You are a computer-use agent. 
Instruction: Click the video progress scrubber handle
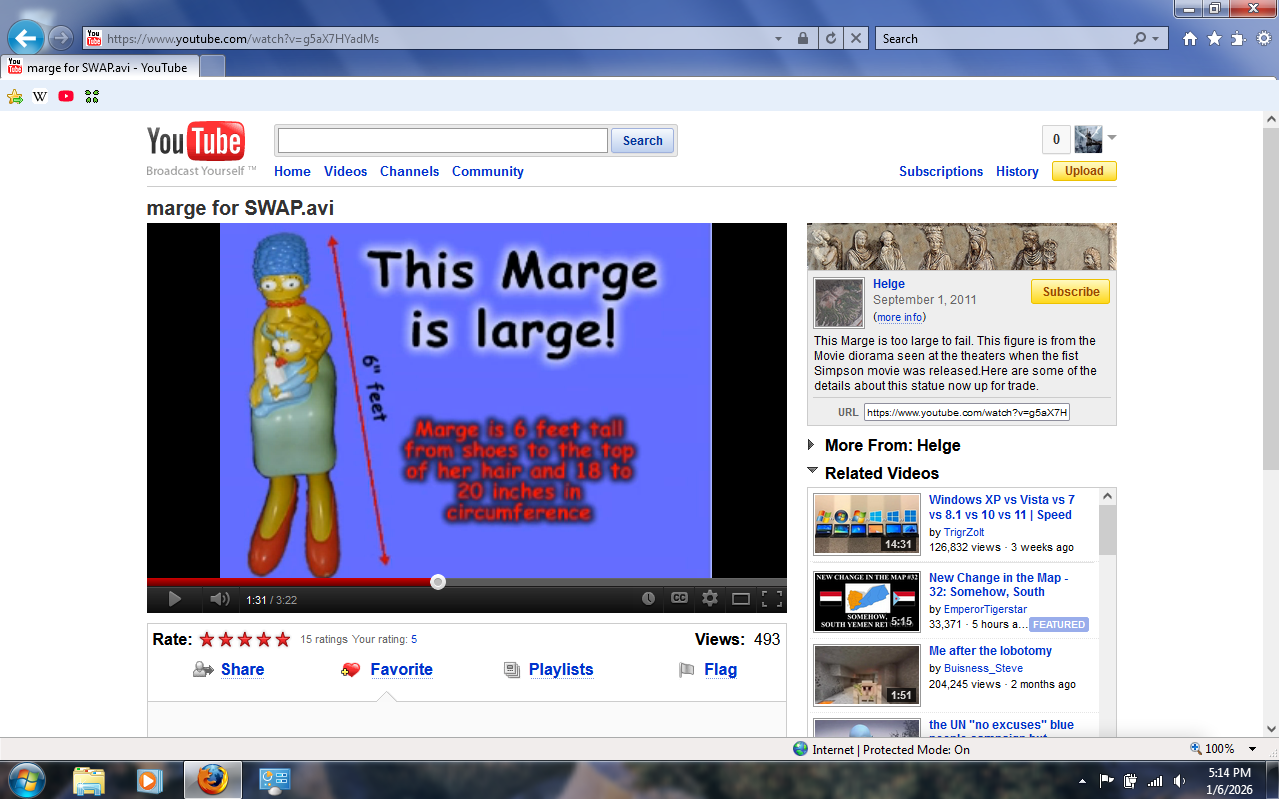(x=438, y=582)
